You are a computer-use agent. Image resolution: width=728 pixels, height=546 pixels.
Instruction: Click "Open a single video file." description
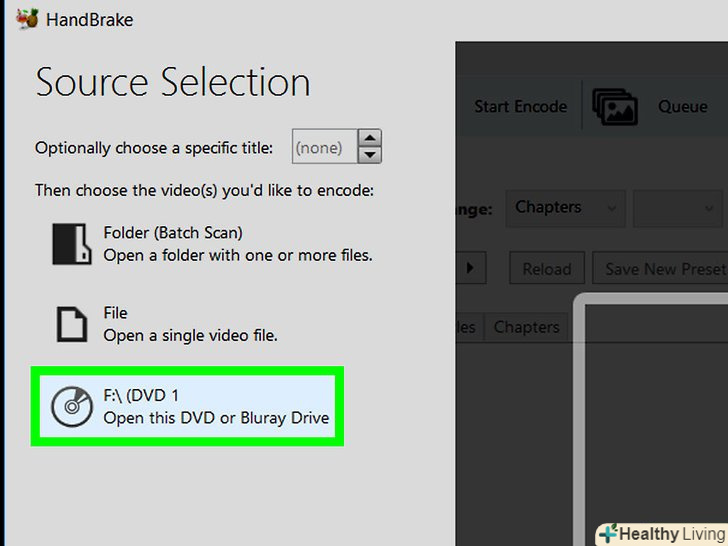pos(190,335)
